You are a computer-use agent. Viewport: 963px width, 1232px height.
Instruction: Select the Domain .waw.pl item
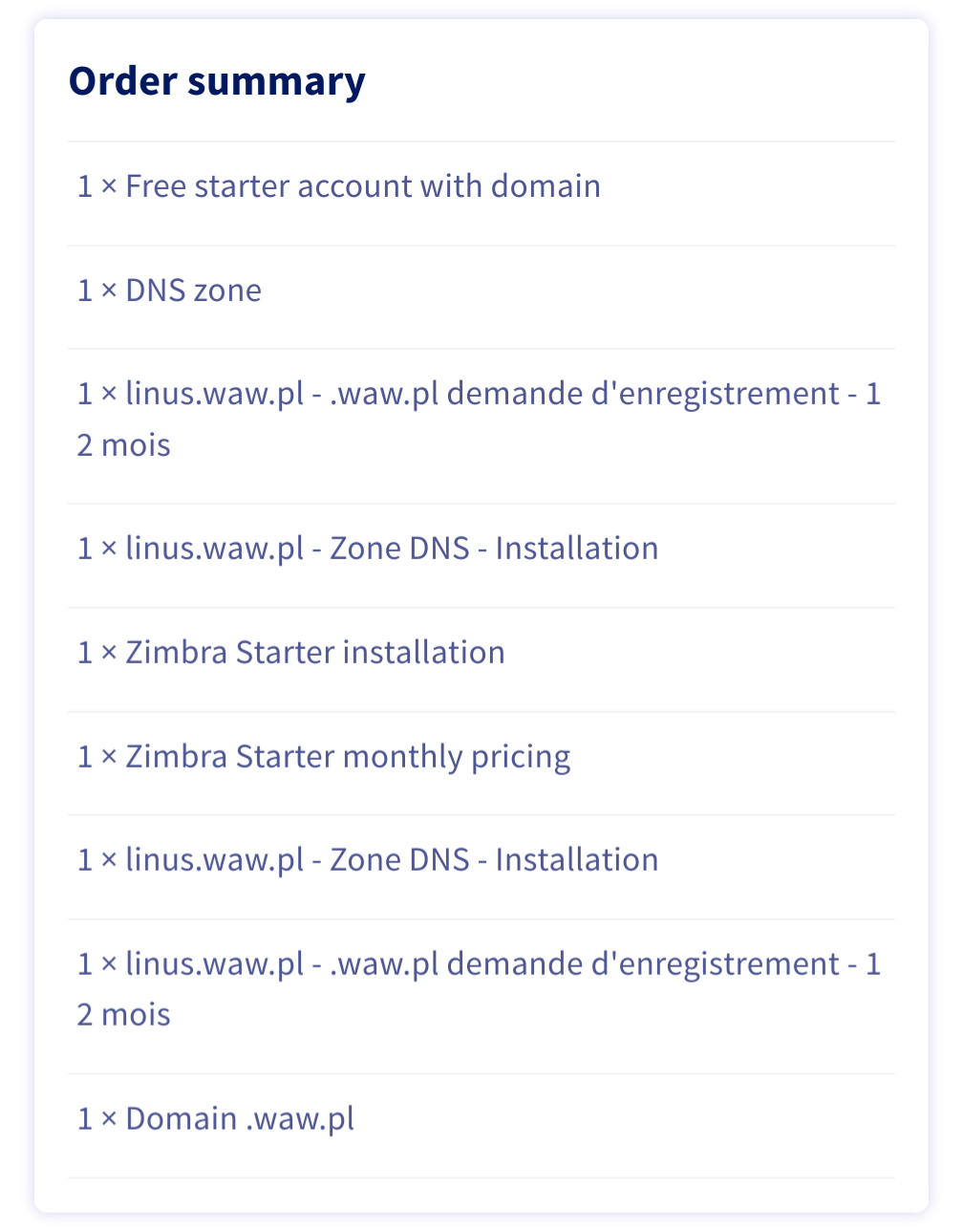240,1119
